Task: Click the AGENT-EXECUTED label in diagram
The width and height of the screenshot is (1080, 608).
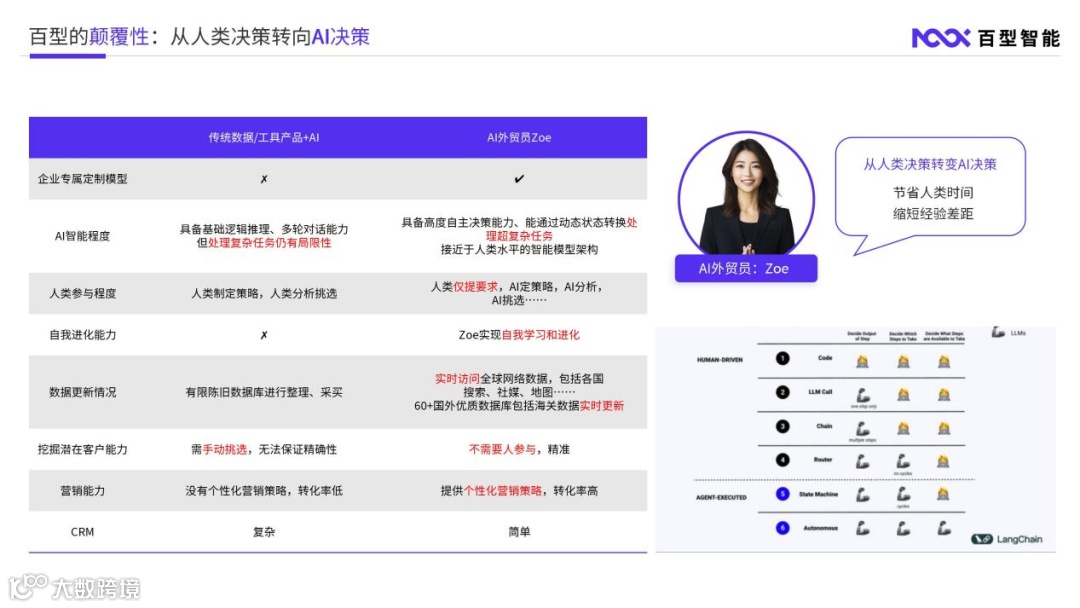Action: tap(721, 497)
